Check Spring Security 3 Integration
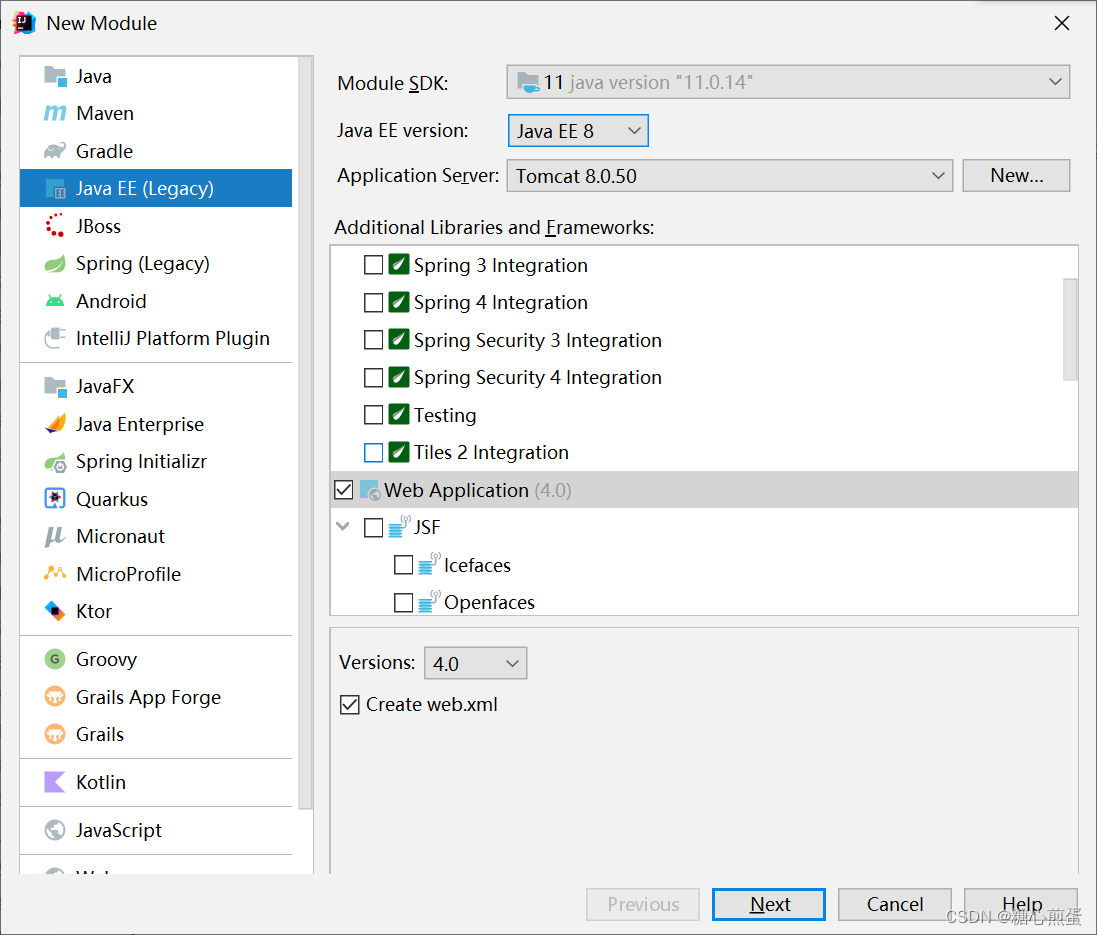Image resolution: width=1097 pixels, height=935 pixels. (x=374, y=340)
